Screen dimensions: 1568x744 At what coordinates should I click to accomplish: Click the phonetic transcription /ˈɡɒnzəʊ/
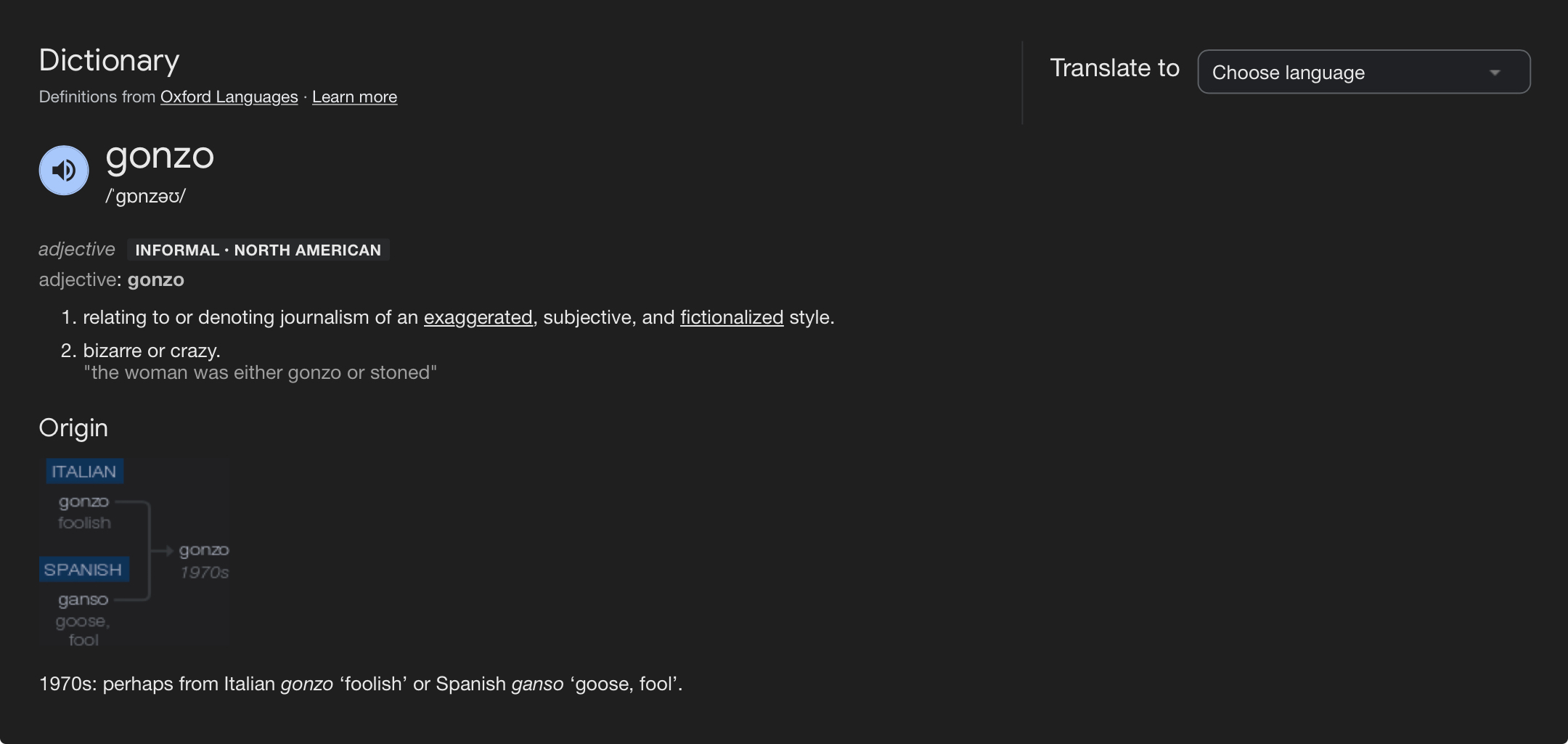tap(146, 196)
